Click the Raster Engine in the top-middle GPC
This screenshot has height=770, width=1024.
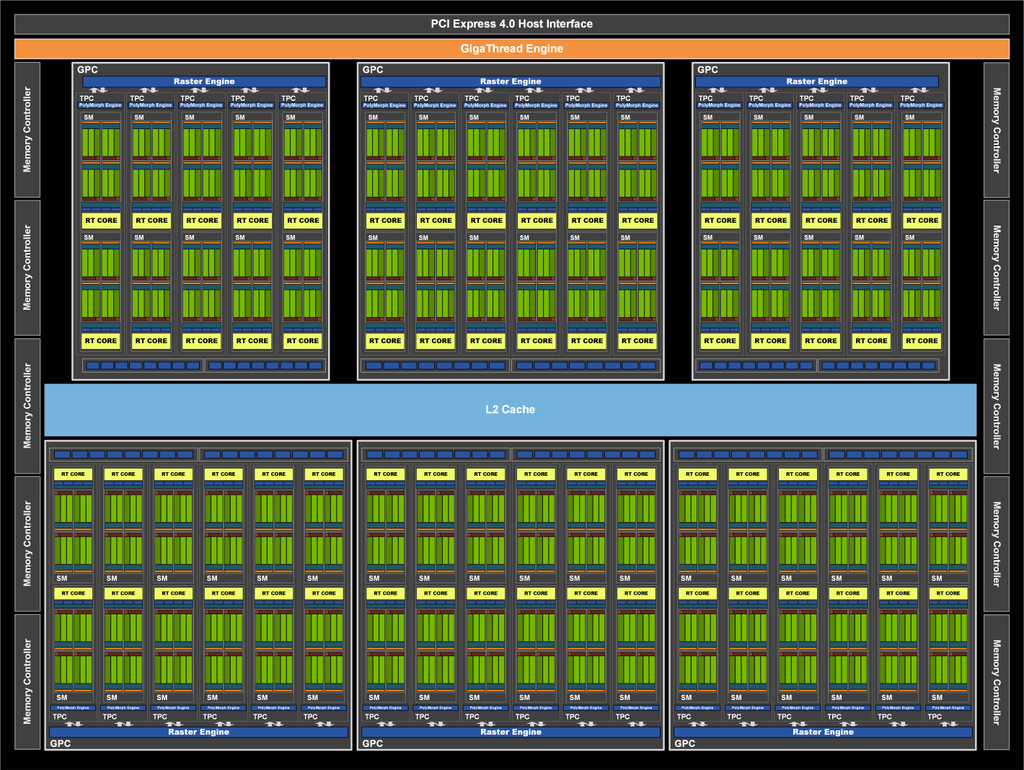click(510, 82)
